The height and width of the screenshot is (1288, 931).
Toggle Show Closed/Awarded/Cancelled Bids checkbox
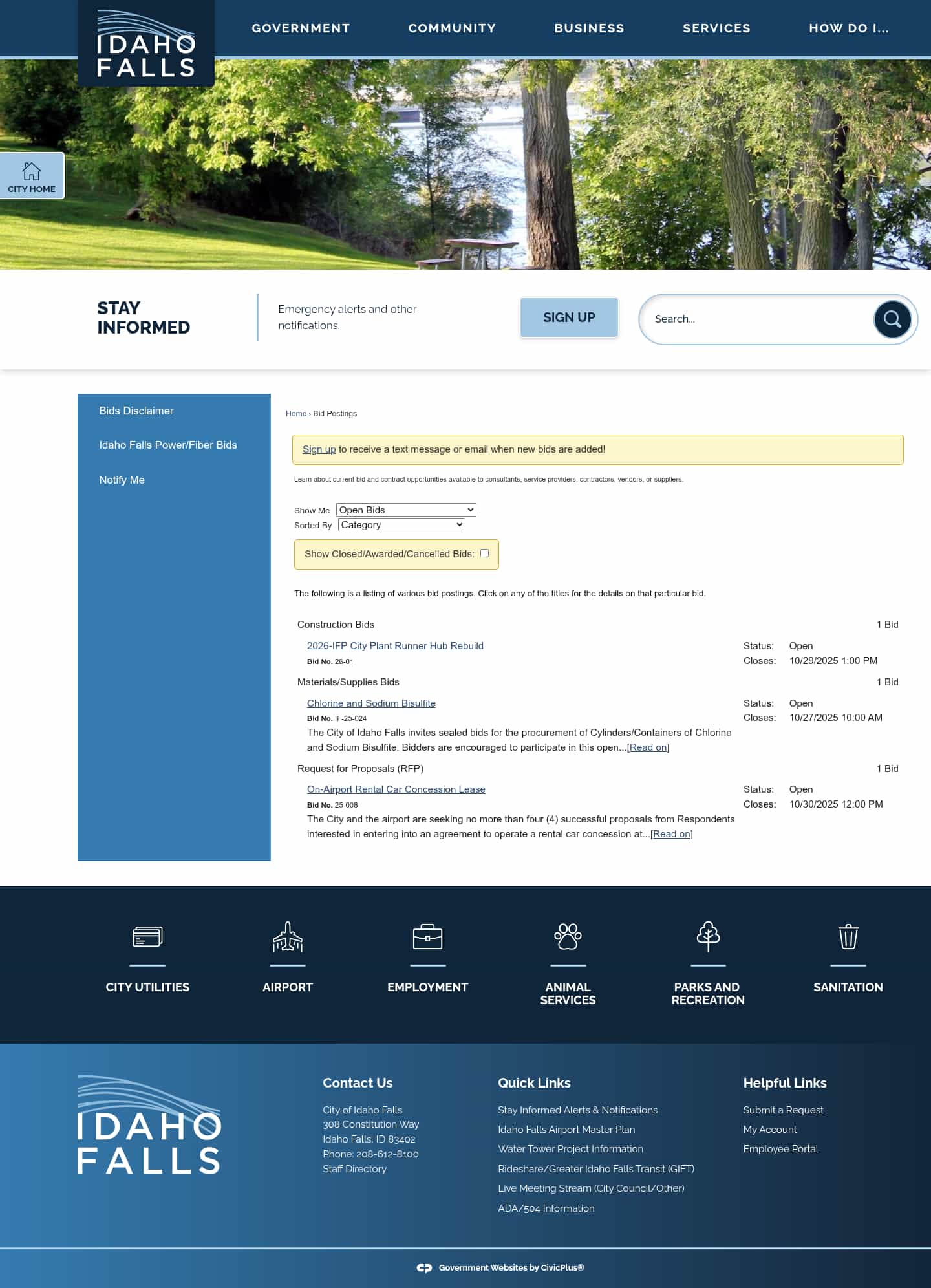tap(484, 553)
